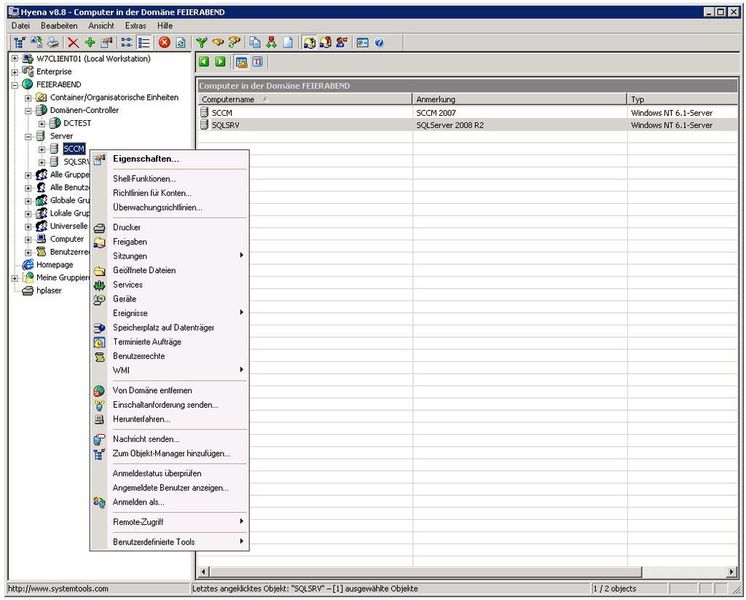
Task: Open the Datei menu
Action: tap(20, 26)
